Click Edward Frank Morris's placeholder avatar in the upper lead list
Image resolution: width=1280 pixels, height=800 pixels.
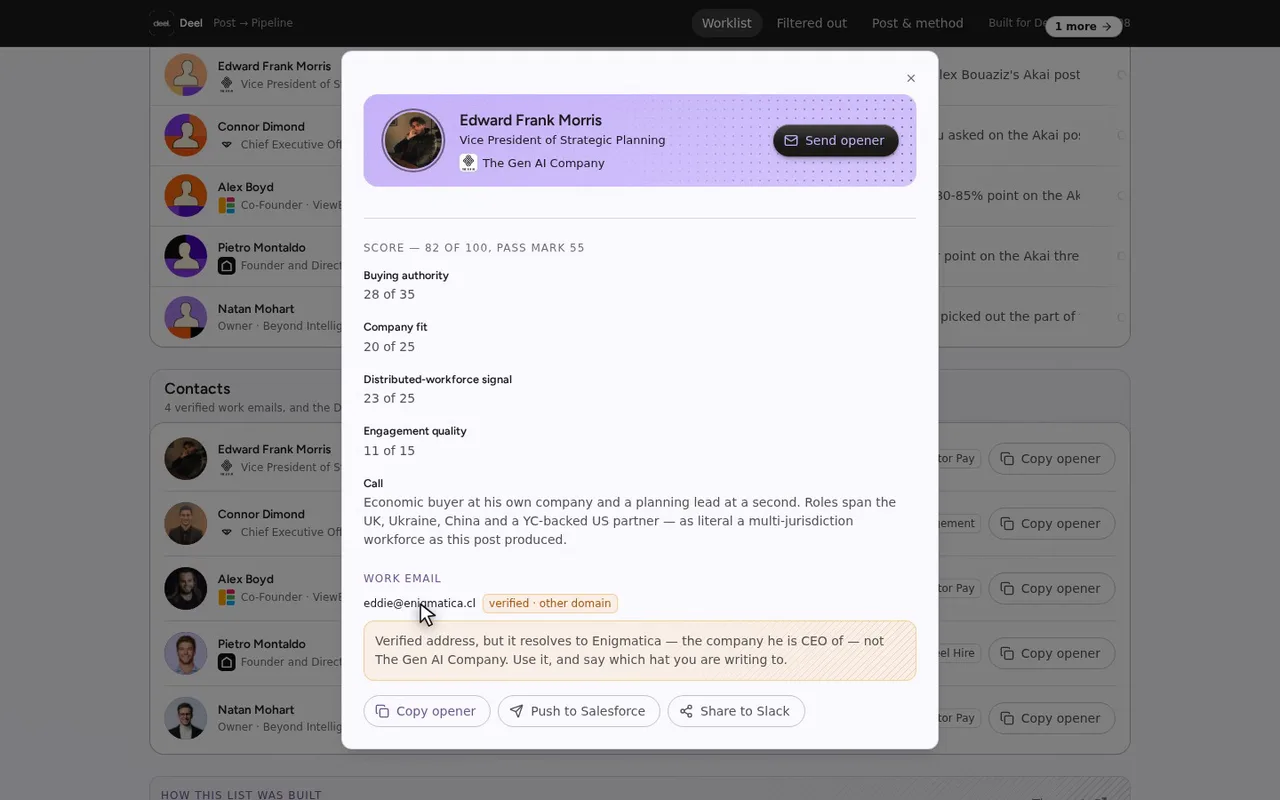point(186,75)
